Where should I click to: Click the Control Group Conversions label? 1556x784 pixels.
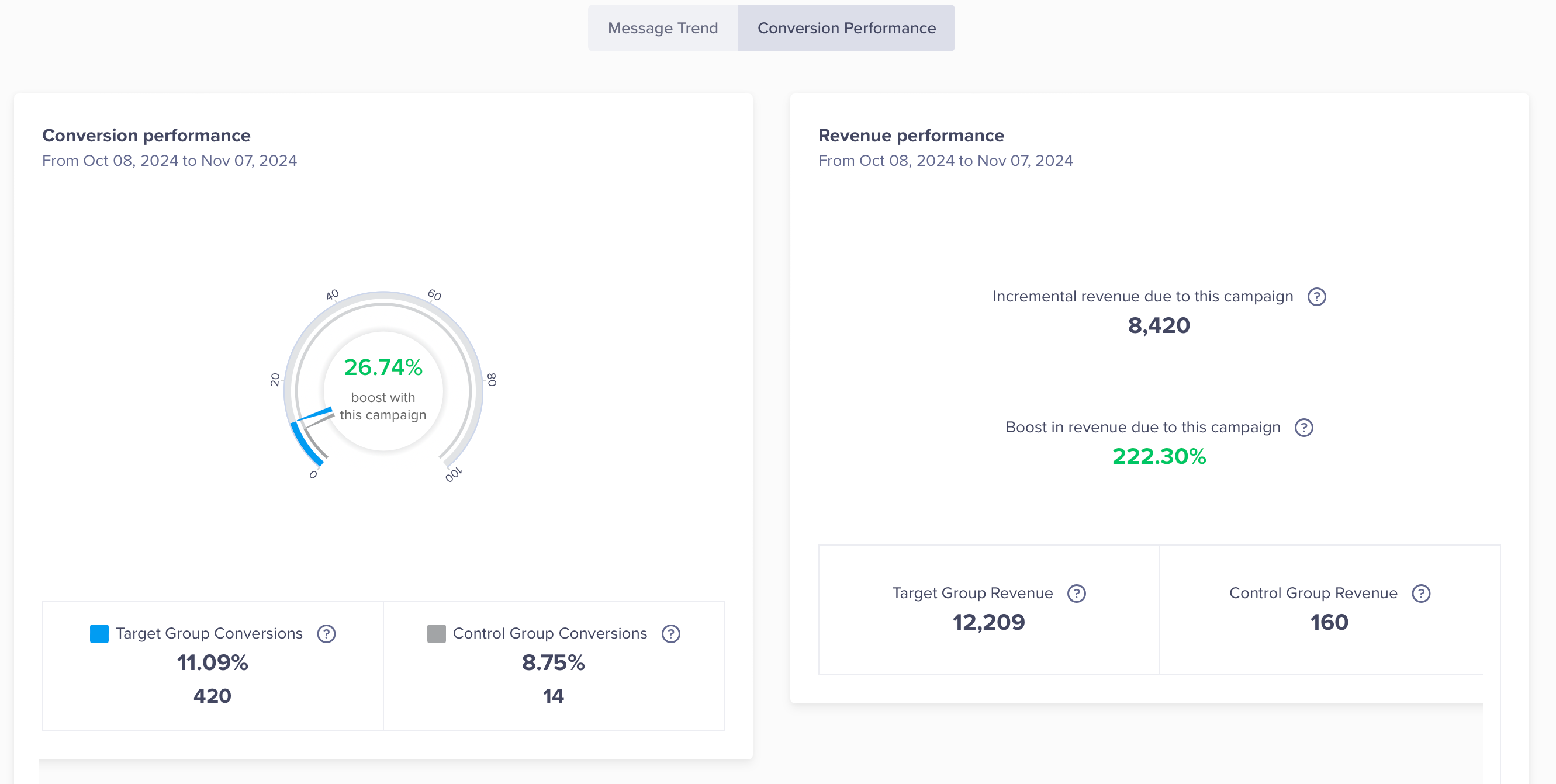tap(549, 634)
